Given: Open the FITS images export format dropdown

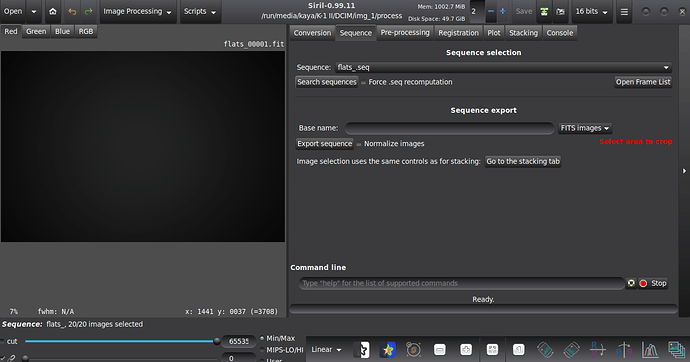Looking at the screenshot, I should coord(585,128).
